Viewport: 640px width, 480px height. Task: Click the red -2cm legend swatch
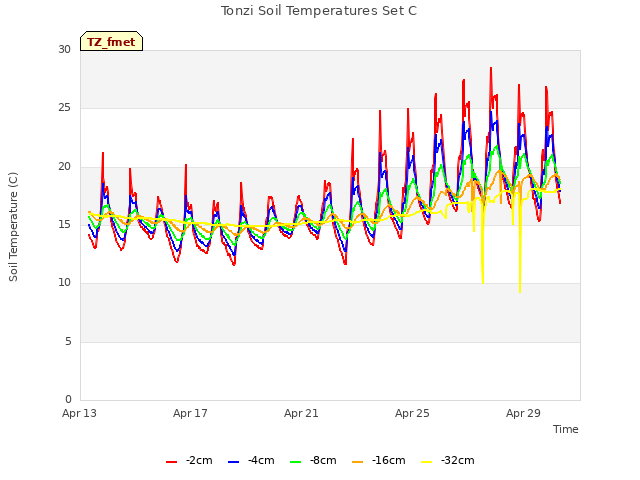click(171, 462)
